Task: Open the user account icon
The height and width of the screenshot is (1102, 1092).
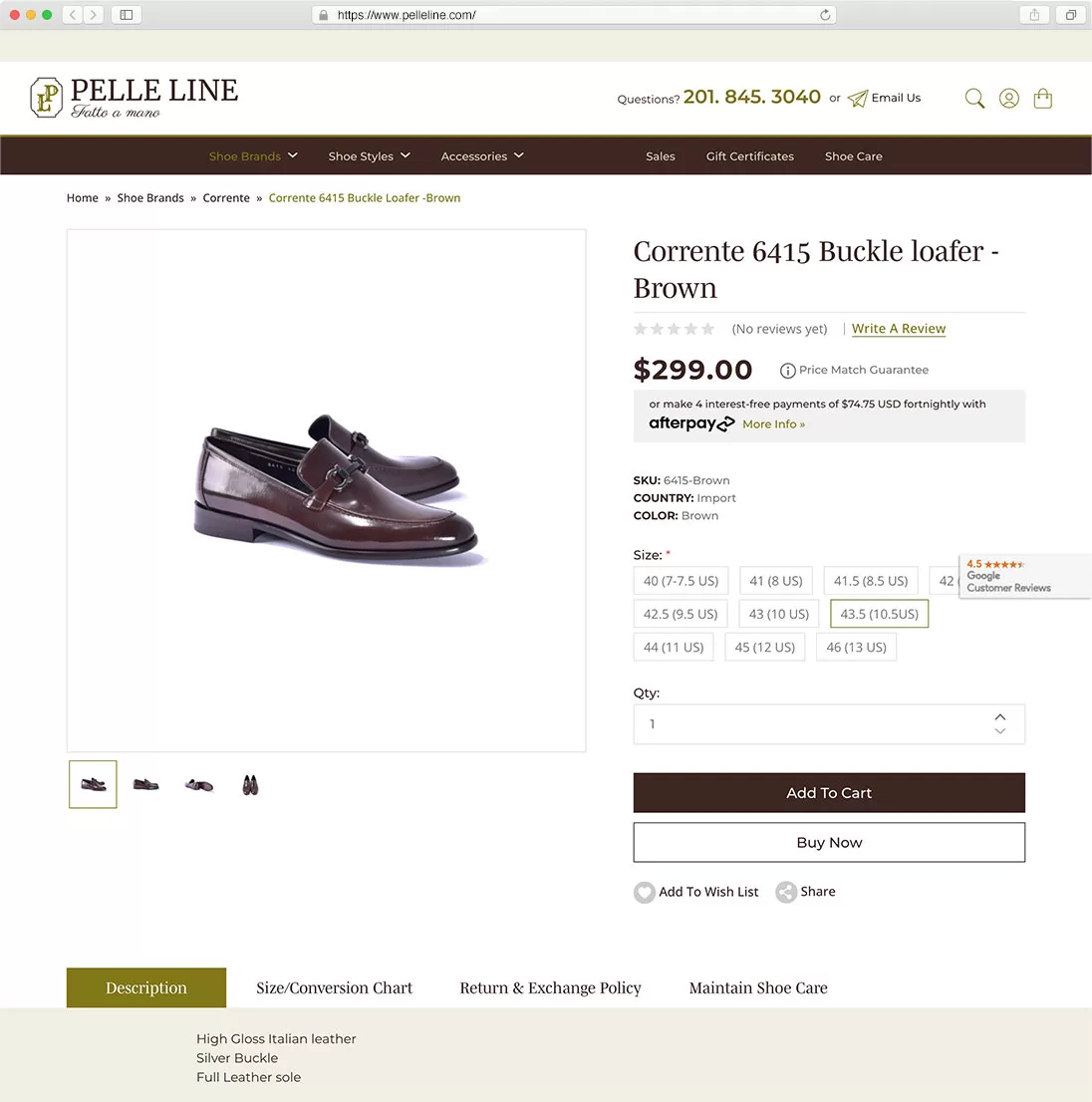Action: (x=1009, y=98)
